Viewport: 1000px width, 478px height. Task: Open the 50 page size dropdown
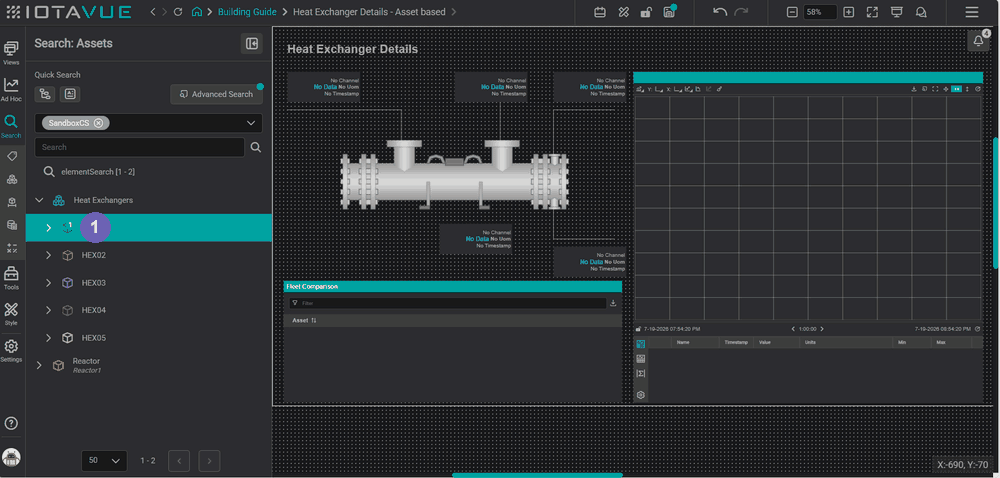104,460
